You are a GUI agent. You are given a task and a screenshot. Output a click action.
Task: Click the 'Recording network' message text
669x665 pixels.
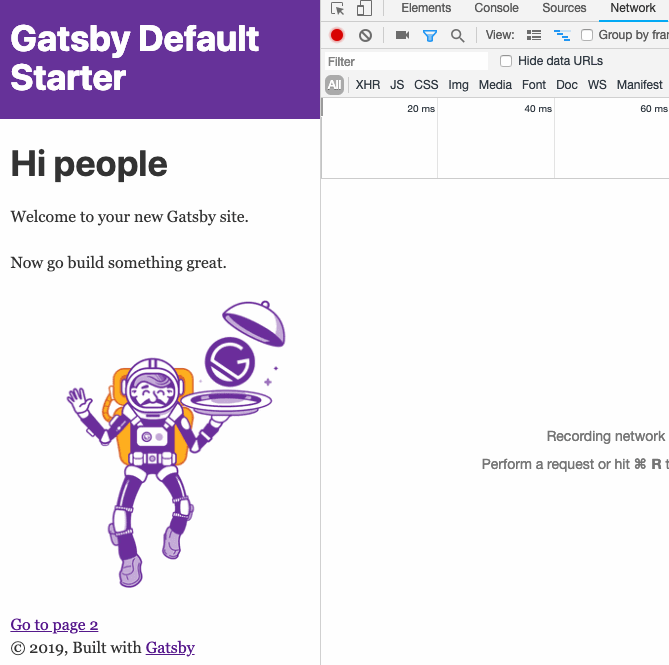click(606, 436)
